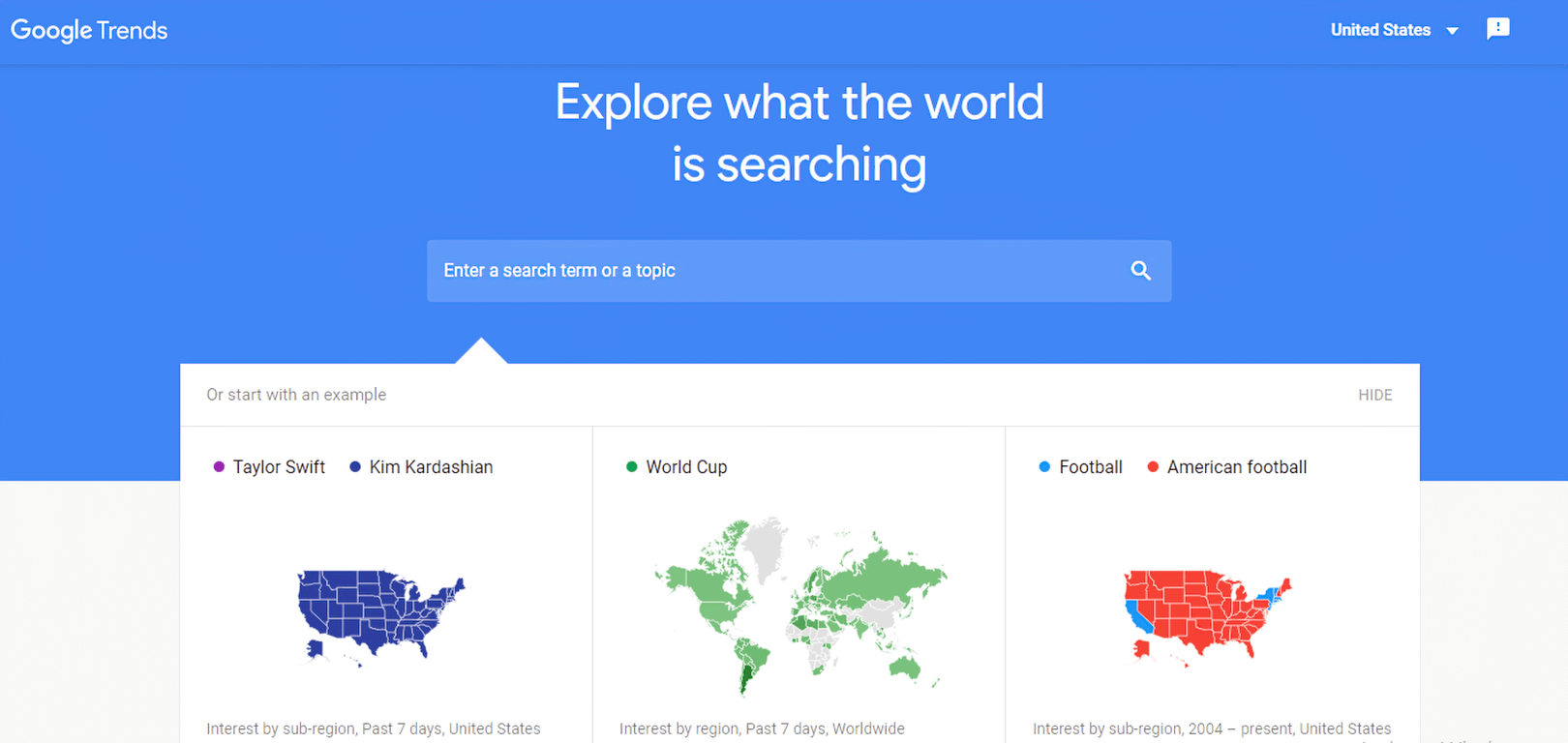
Task: Click the purple Taylor Swift dot
Action: [219, 467]
